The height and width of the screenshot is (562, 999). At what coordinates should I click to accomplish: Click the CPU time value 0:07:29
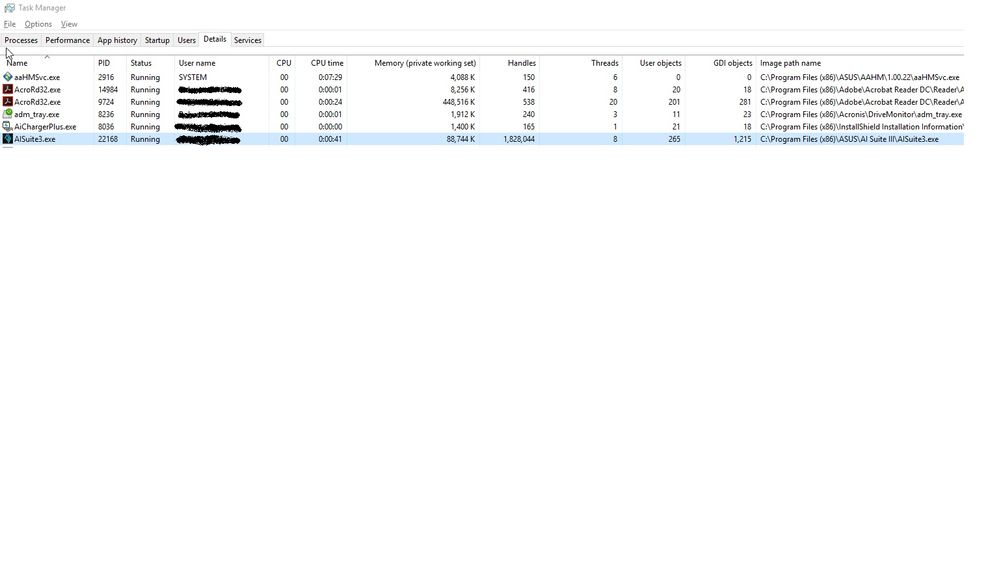click(x=330, y=77)
